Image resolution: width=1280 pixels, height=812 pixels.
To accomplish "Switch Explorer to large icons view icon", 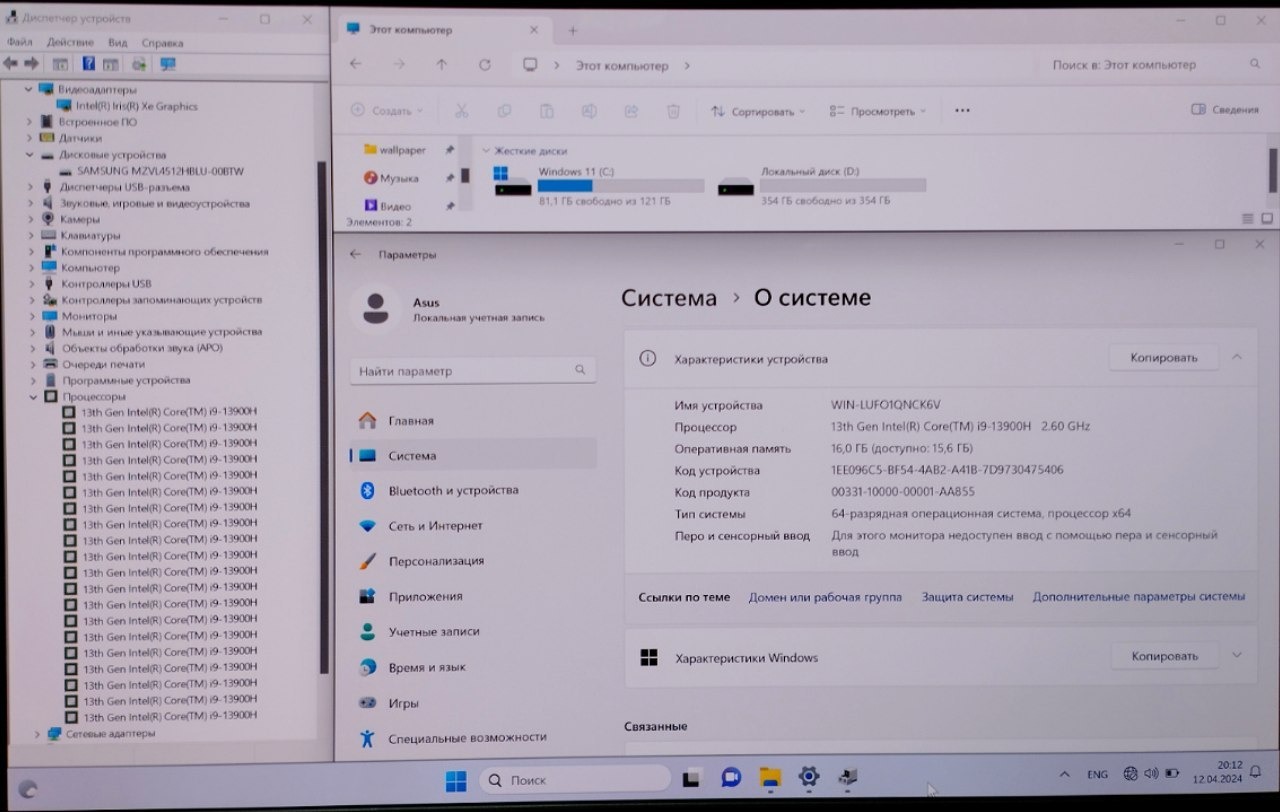I will coord(1267,218).
